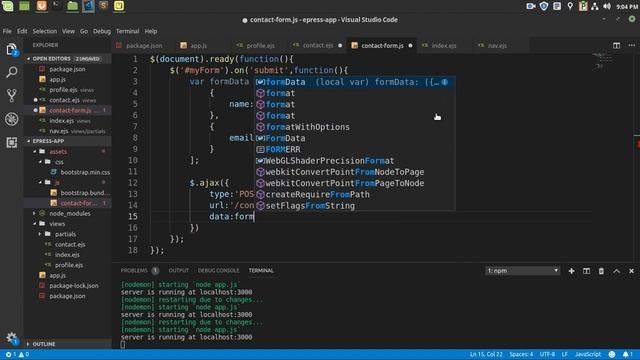Pick WebGLShaderPrecisionFormat suggestion
The image size is (640, 360).
pyautogui.click(x=355, y=161)
